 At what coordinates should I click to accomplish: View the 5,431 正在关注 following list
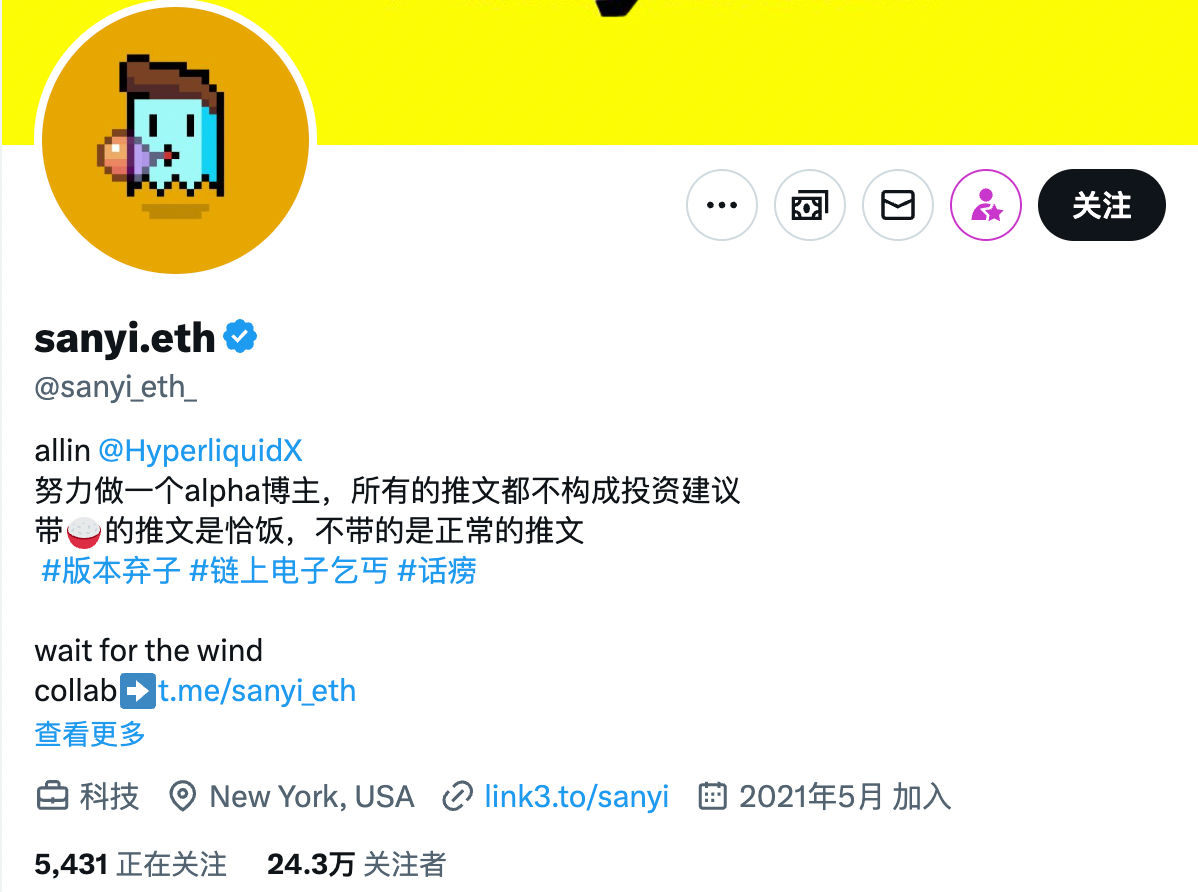pyautogui.click(x=131, y=864)
